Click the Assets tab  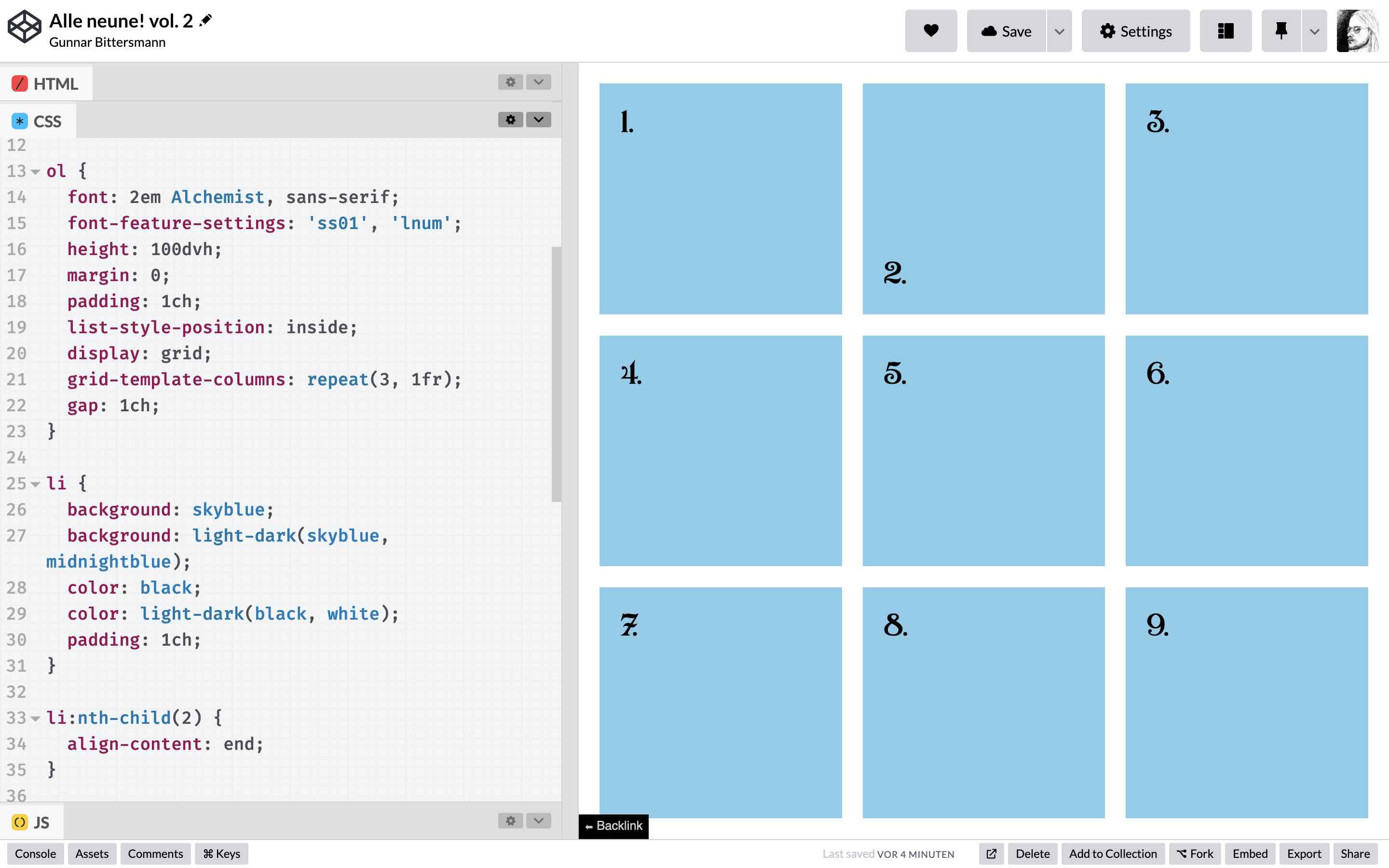click(92, 853)
